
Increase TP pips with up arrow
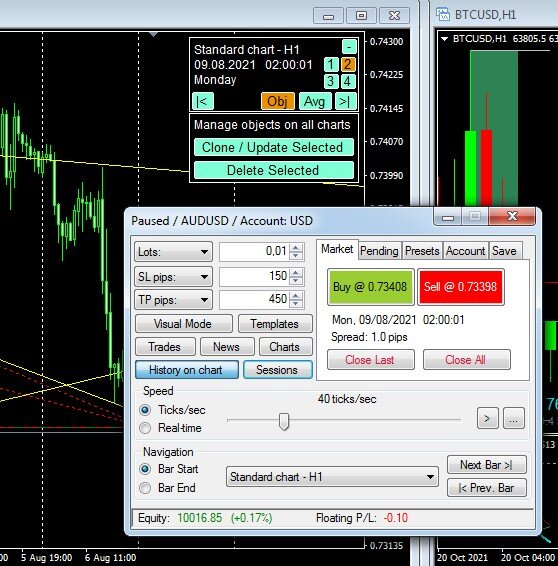tap(296, 295)
